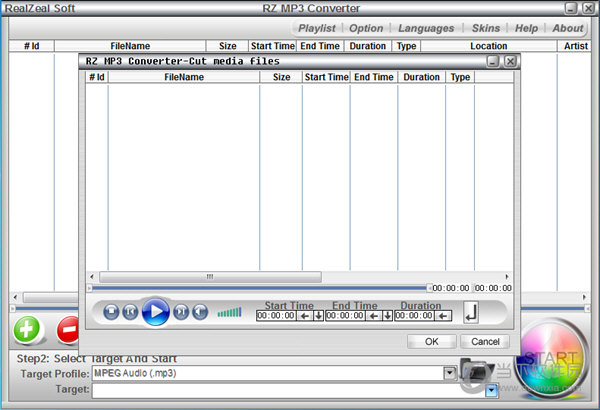Adjust the green volume level bars
The width and height of the screenshot is (600, 410).
point(230,312)
